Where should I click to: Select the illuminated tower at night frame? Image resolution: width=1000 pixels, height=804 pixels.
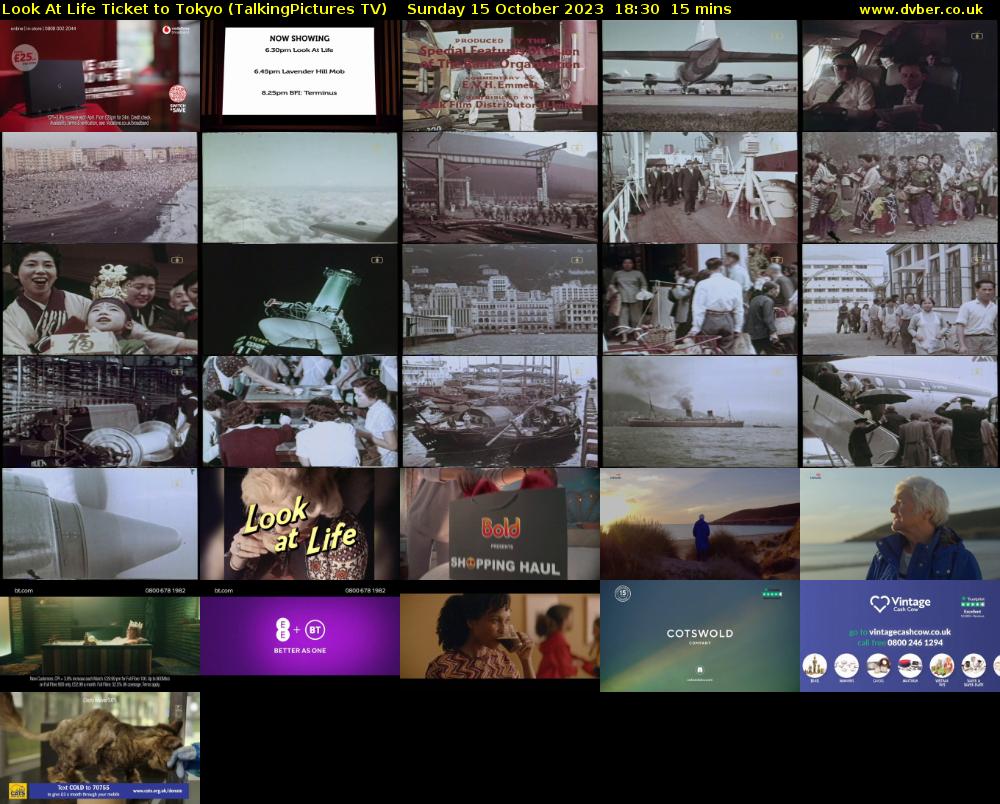point(300,300)
